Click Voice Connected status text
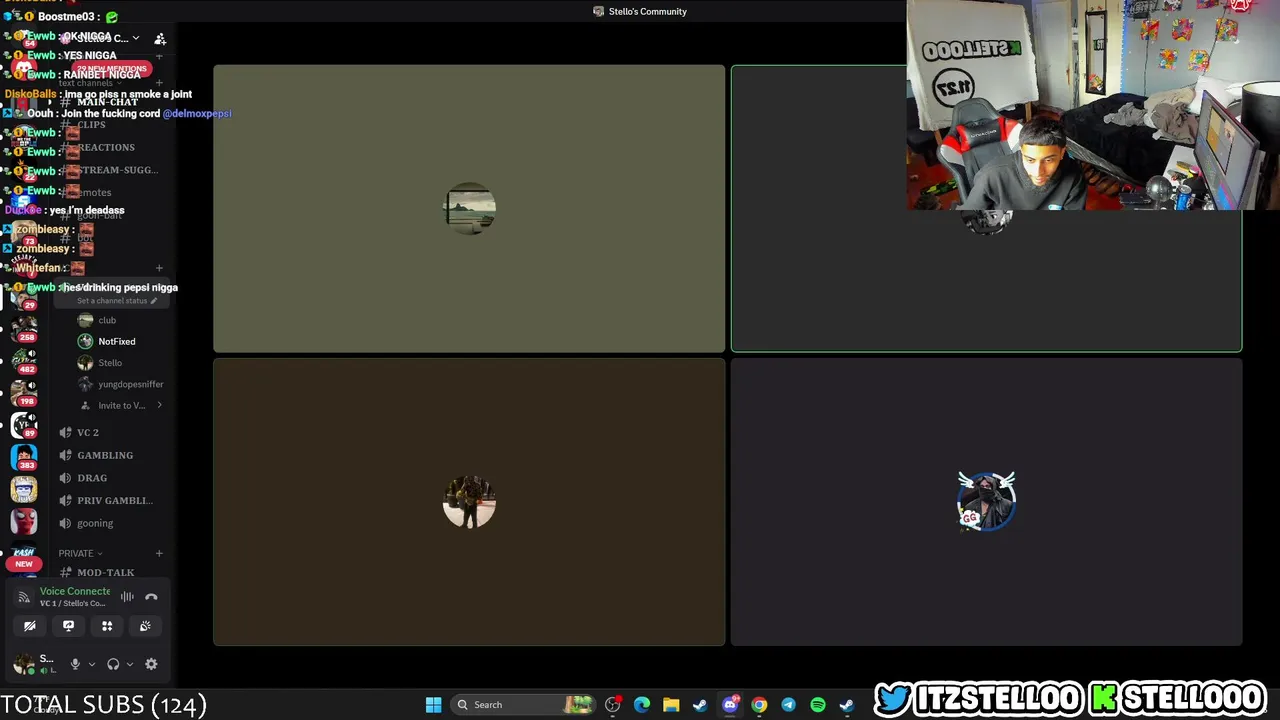The image size is (1280, 720). (x=75, y=591)
